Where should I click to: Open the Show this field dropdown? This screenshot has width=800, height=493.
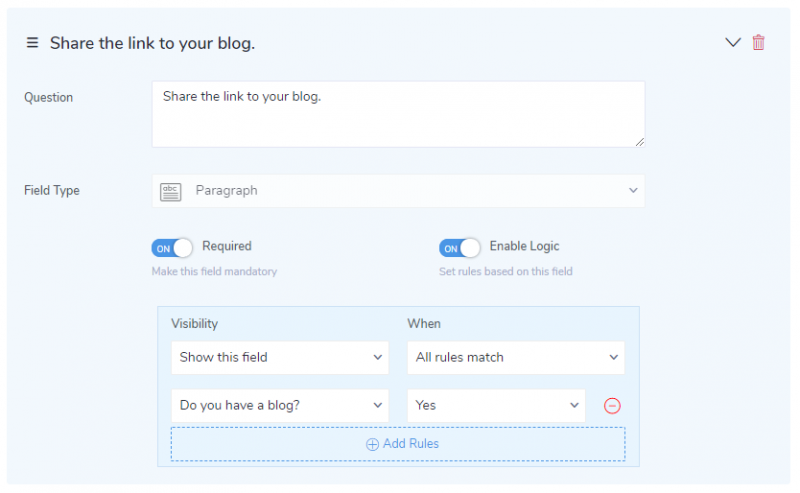279,357
